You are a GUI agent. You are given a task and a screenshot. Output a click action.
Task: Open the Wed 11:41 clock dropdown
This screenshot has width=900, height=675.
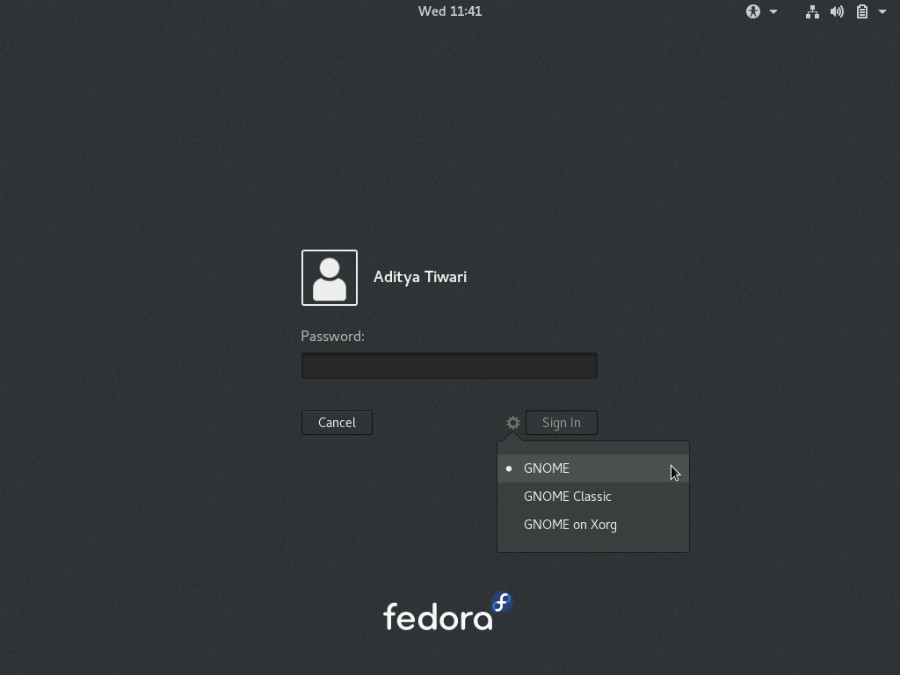450,11
